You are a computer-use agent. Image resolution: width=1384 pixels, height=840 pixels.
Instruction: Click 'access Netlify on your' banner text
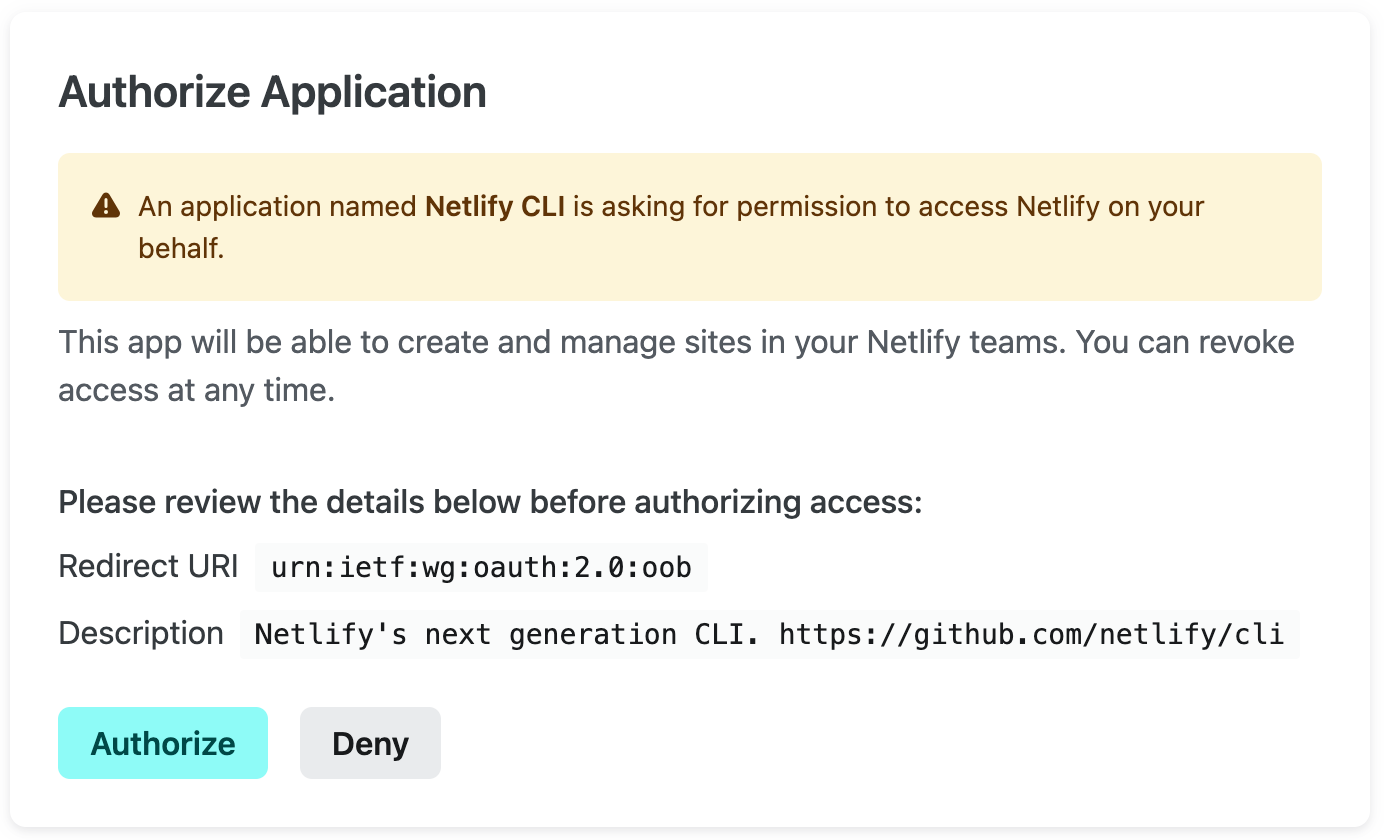pos(1060,207)
